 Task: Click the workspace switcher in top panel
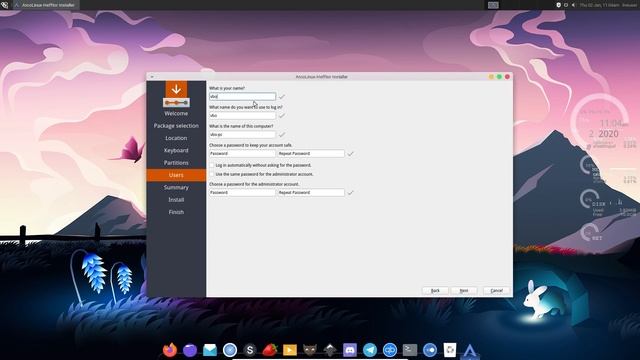[x=493, y=5]
